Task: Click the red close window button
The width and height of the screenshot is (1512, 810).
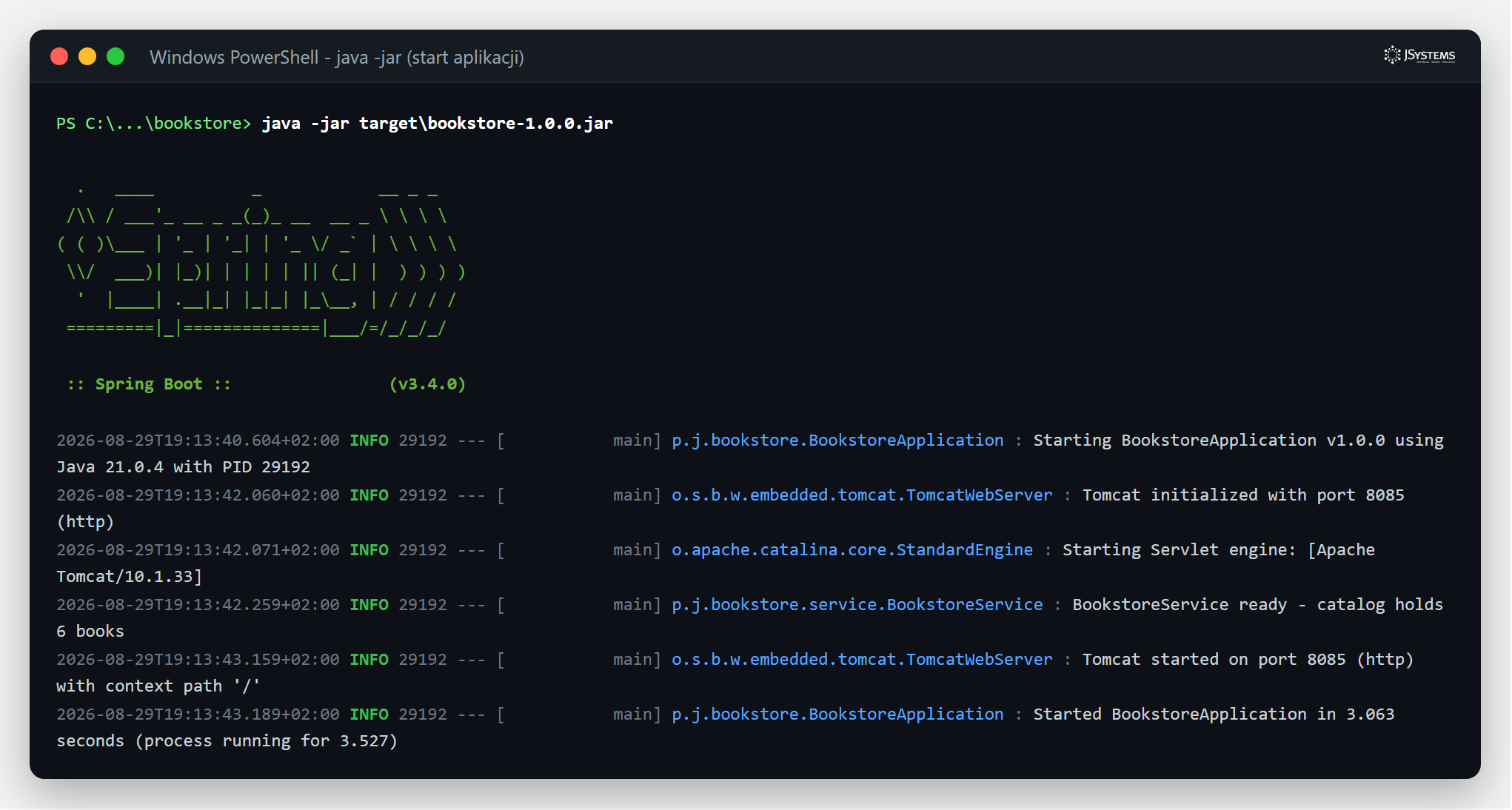Action: point(59,57)
